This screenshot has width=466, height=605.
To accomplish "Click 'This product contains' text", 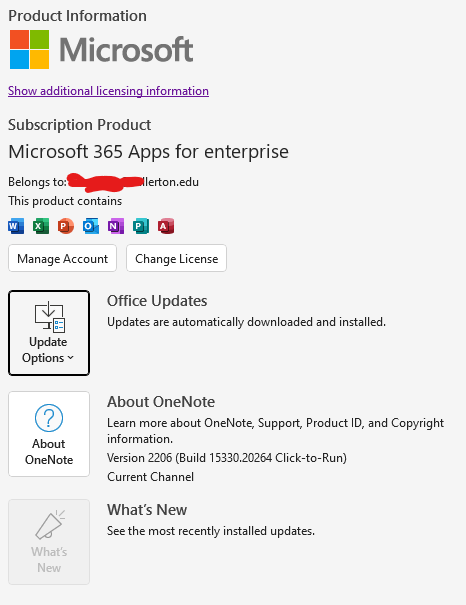I will click(65, 201).
